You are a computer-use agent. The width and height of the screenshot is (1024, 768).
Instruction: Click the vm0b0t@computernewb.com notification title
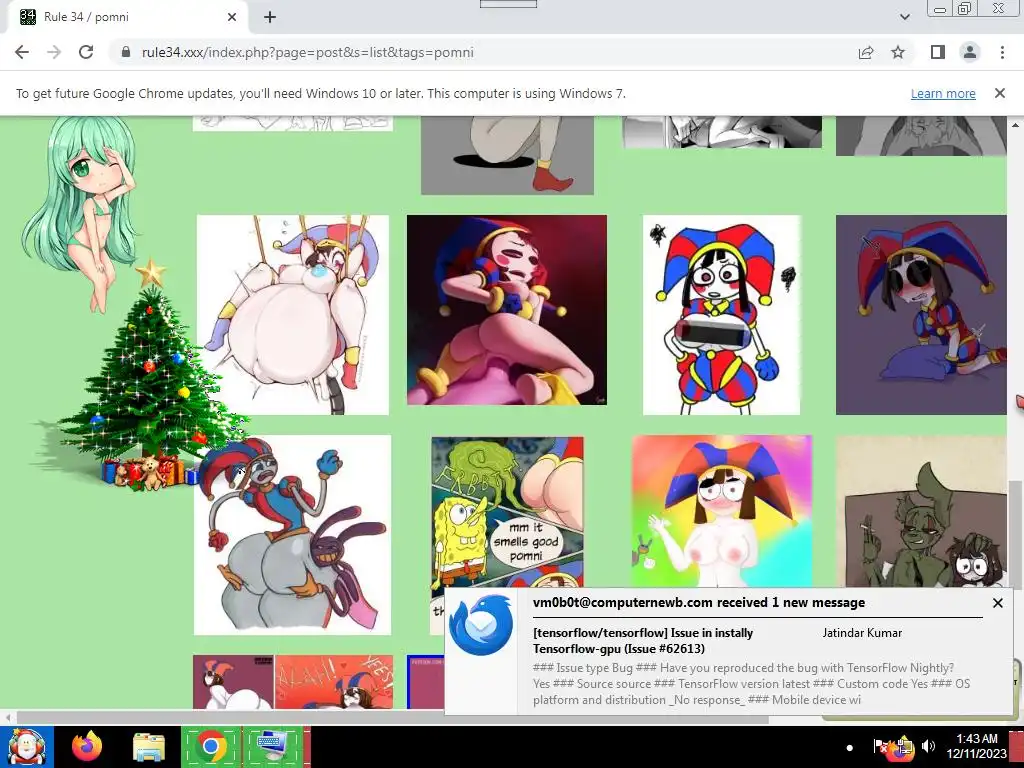[x=699, y=602]
